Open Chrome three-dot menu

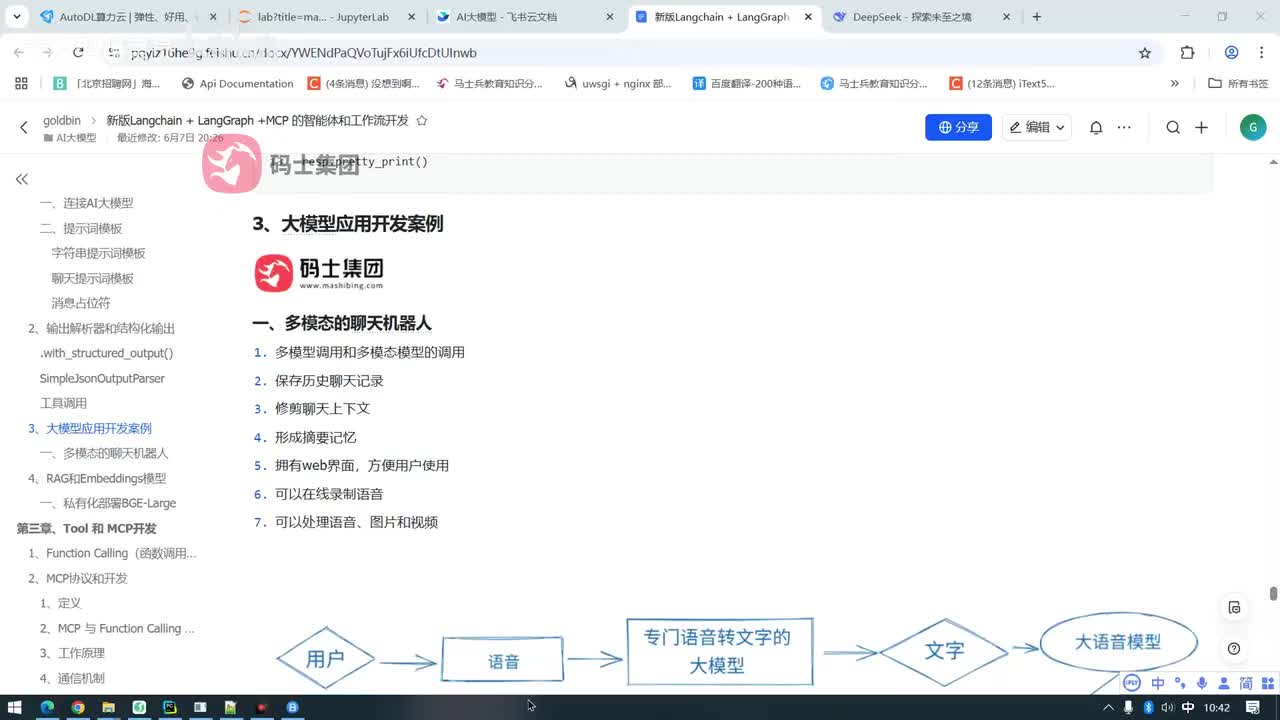pyautogui.click(x=1262, y=53)
